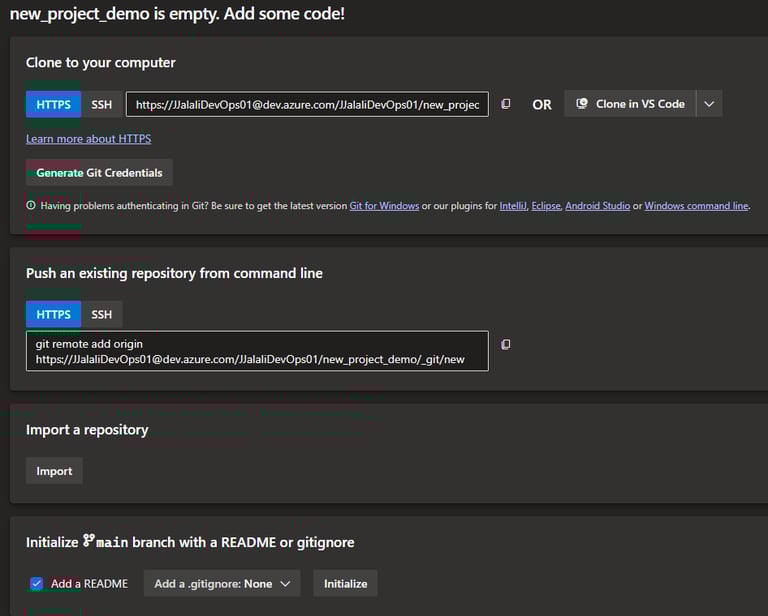
Task: Copy the push commands to clipboard
Action: (x=505, y=345)
